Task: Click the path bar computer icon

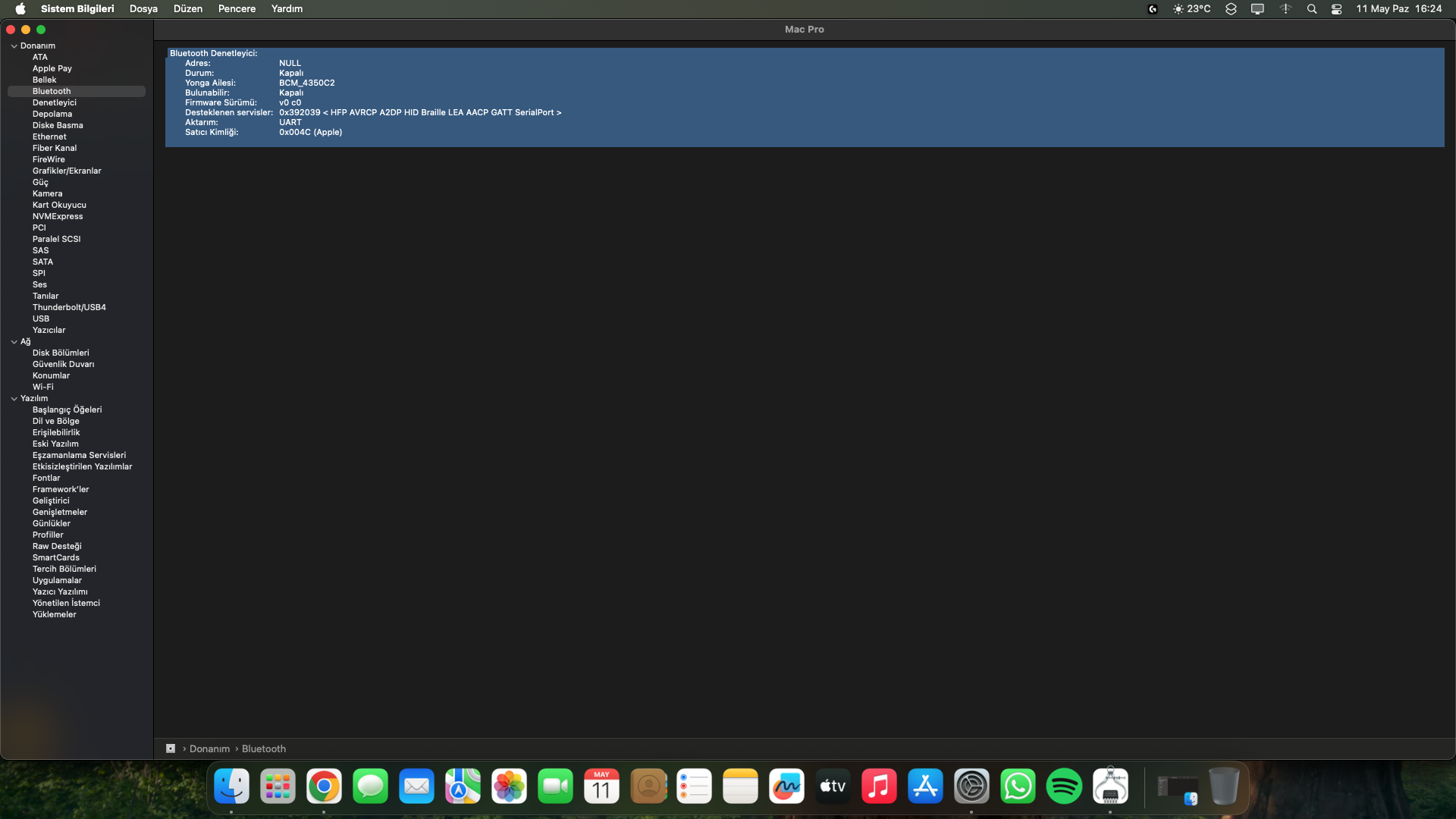Action: (x=171, y=748)
